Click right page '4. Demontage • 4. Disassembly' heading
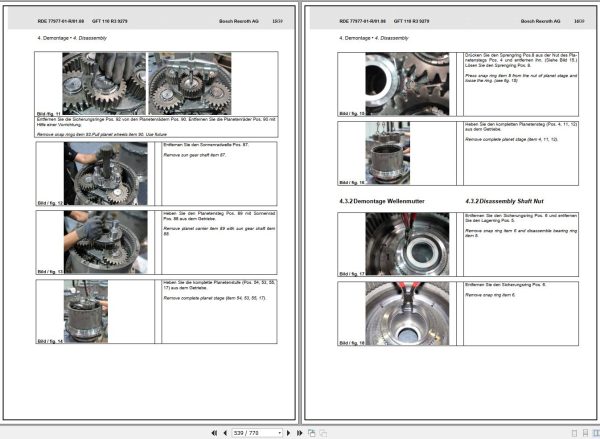The image size is (600, 439). point(374,38)
